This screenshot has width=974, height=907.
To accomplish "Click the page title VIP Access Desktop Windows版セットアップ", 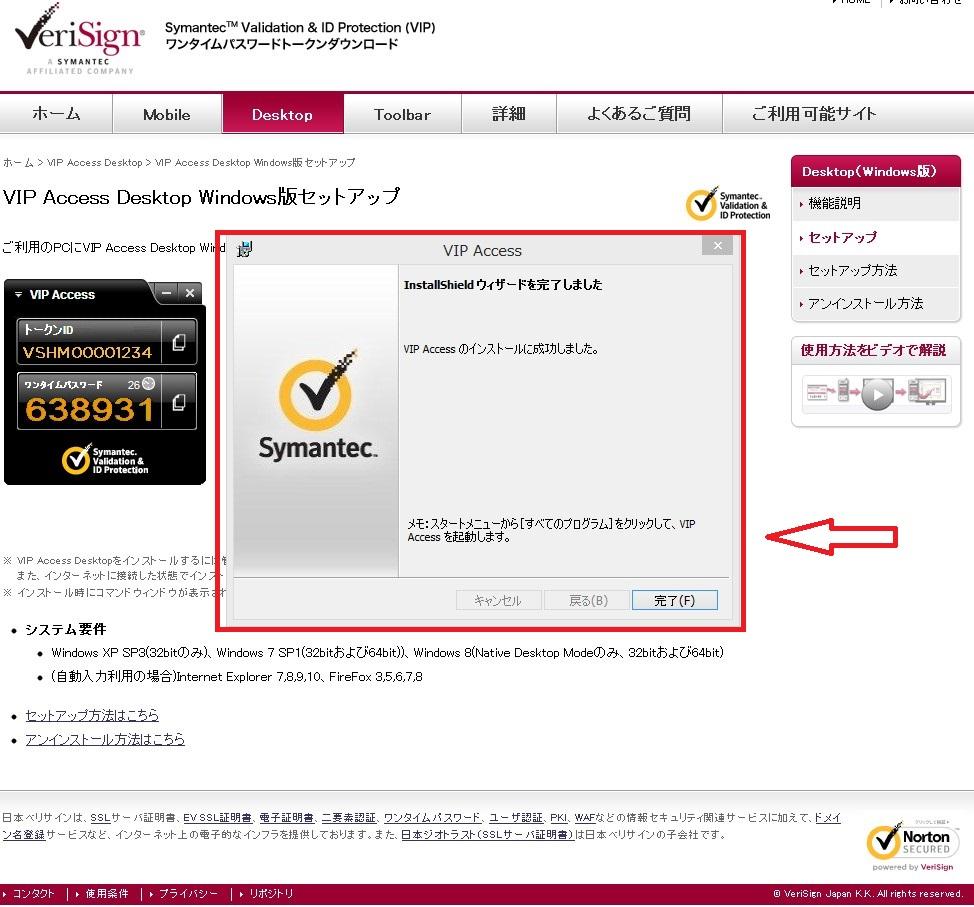I will (201, 197).
